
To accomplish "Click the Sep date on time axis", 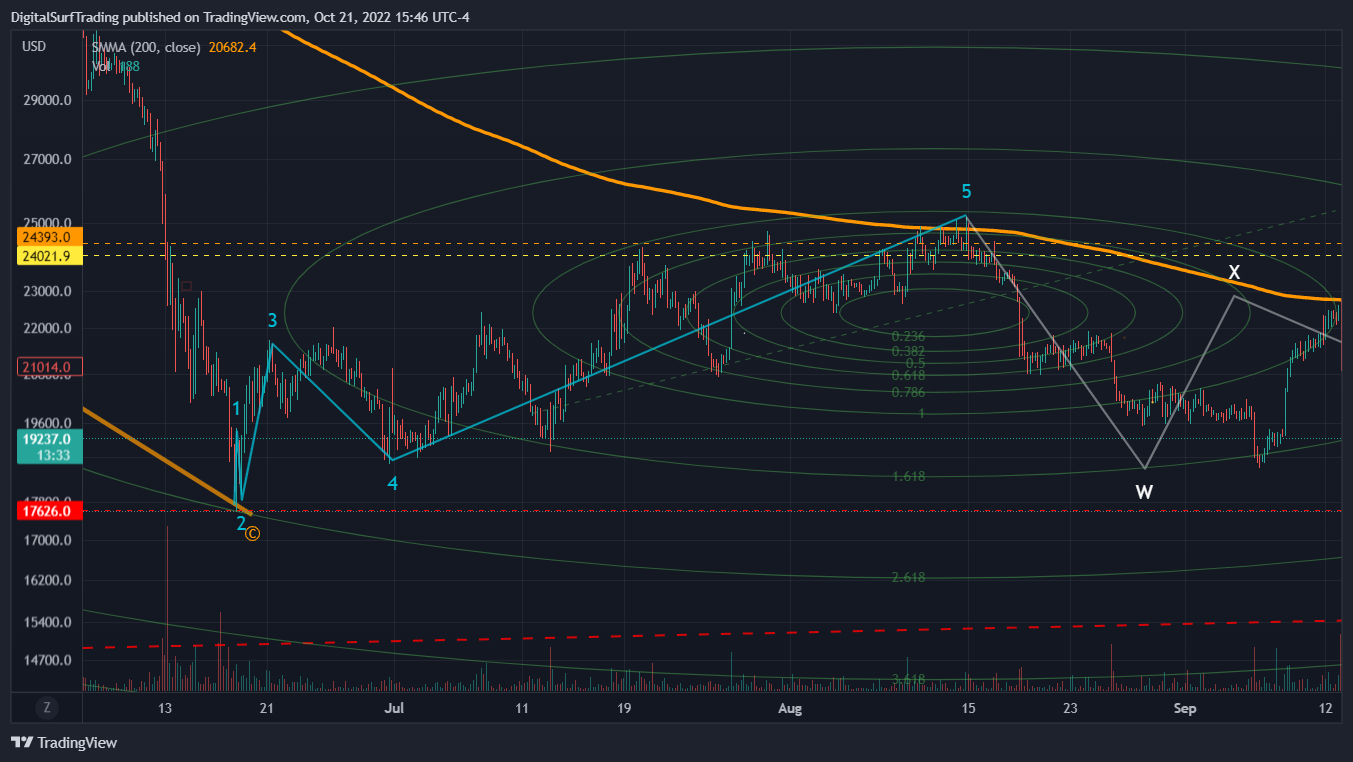I will pos(1185,708).
